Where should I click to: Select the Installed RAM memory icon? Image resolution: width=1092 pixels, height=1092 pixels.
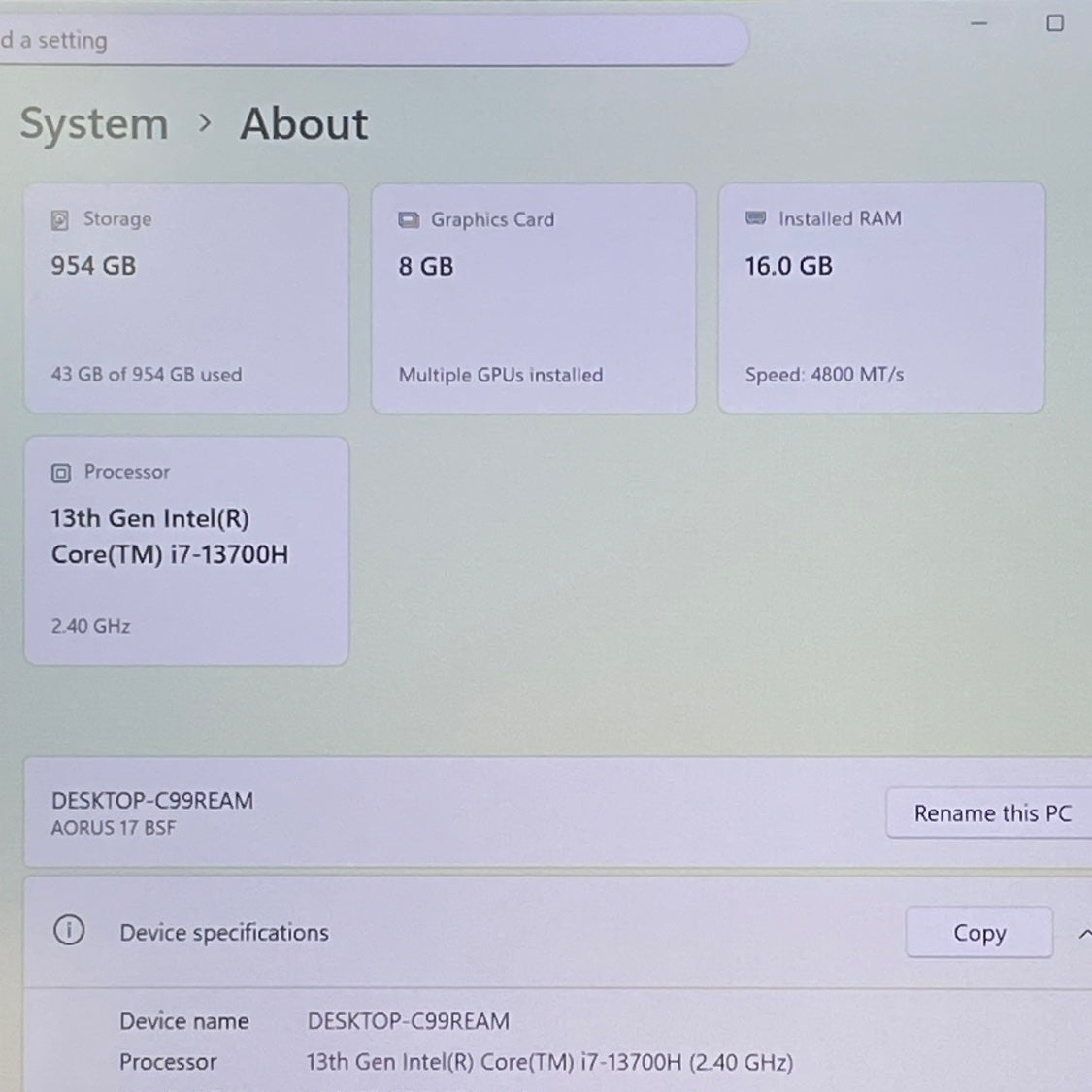tap(755, 218)
